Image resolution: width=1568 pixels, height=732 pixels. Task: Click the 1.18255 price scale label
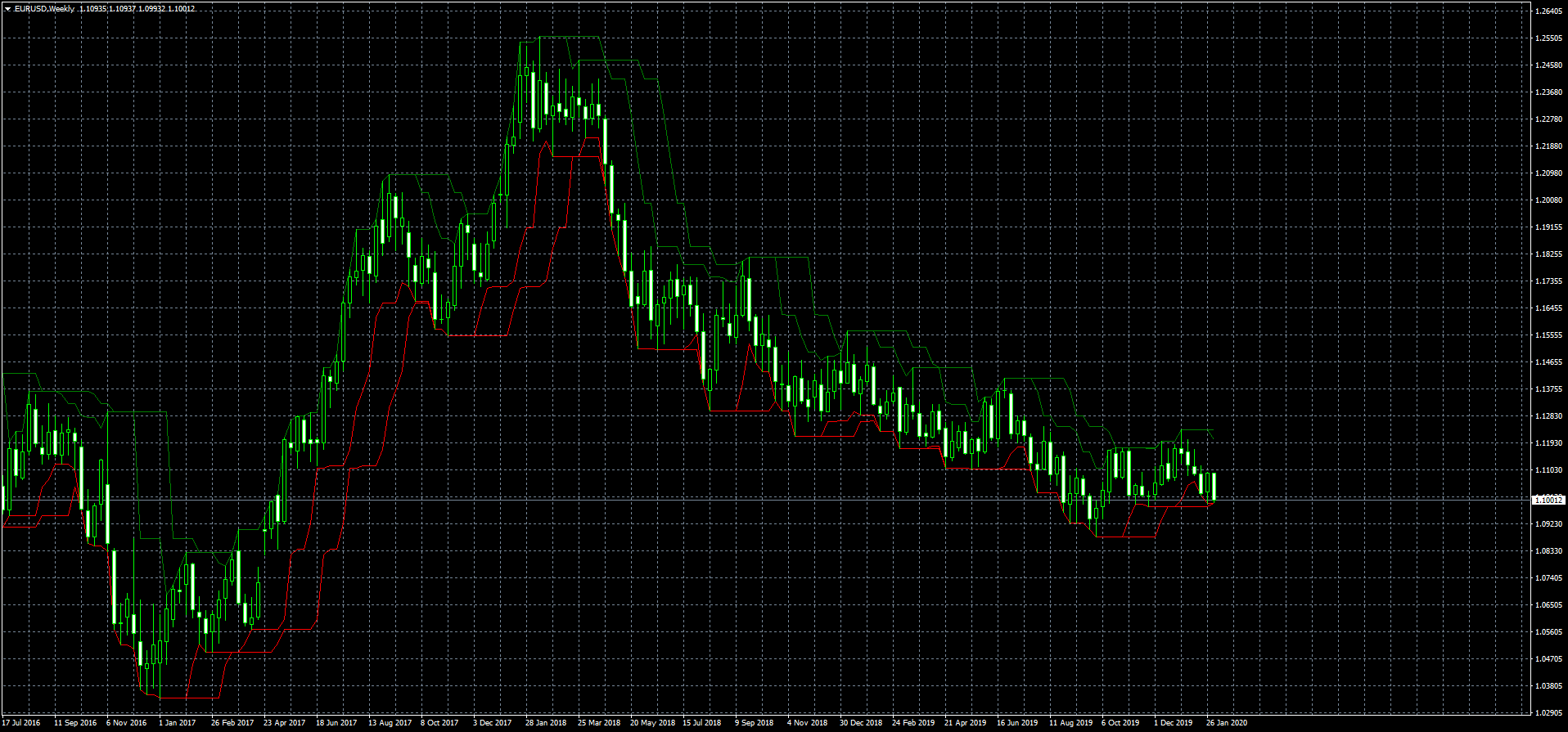(x=1549, y=254)
